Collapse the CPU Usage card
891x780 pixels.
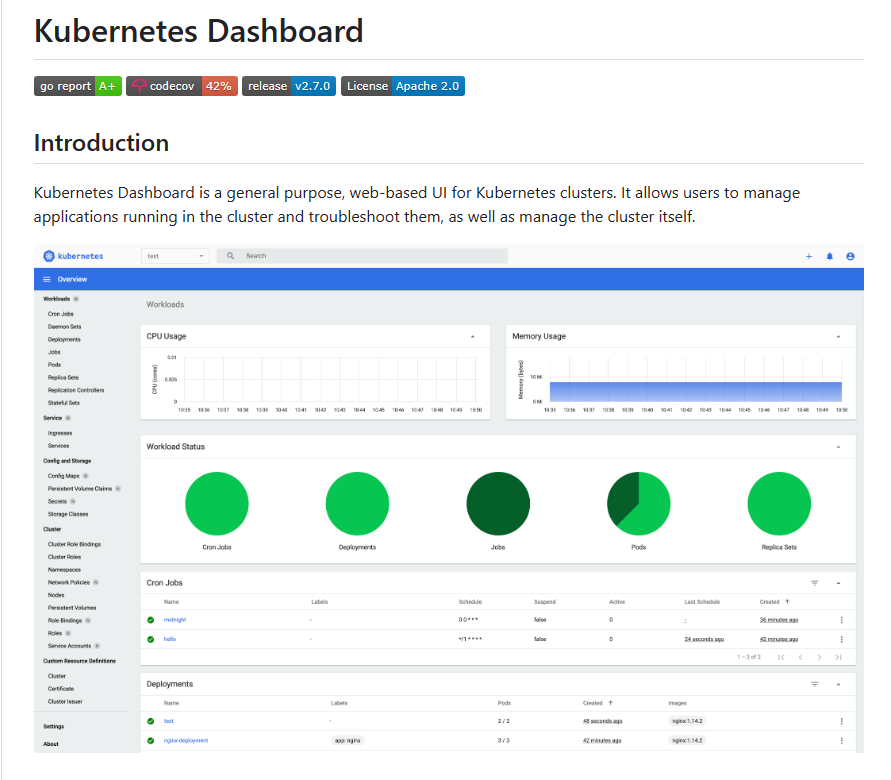[x=472, y=337]
